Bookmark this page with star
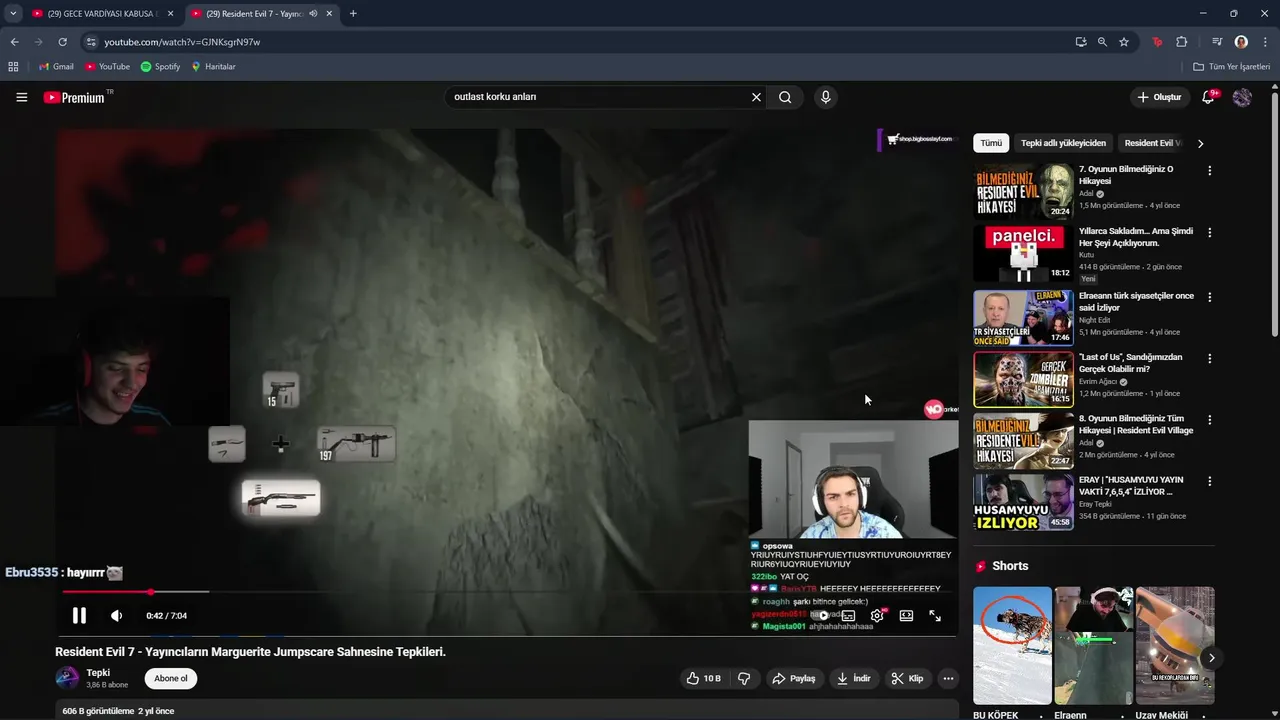This screenshot has height=720, width=1280. [x=1124, y=42]
